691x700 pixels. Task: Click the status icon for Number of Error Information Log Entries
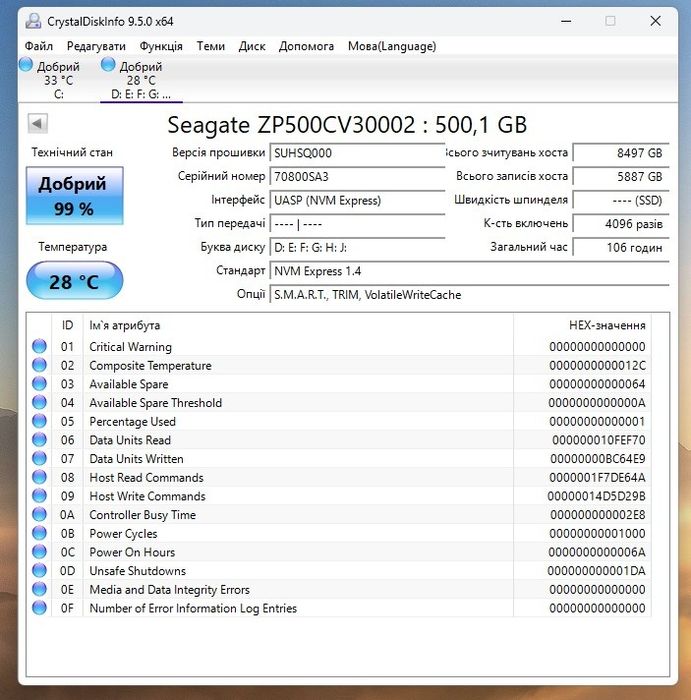39,608
